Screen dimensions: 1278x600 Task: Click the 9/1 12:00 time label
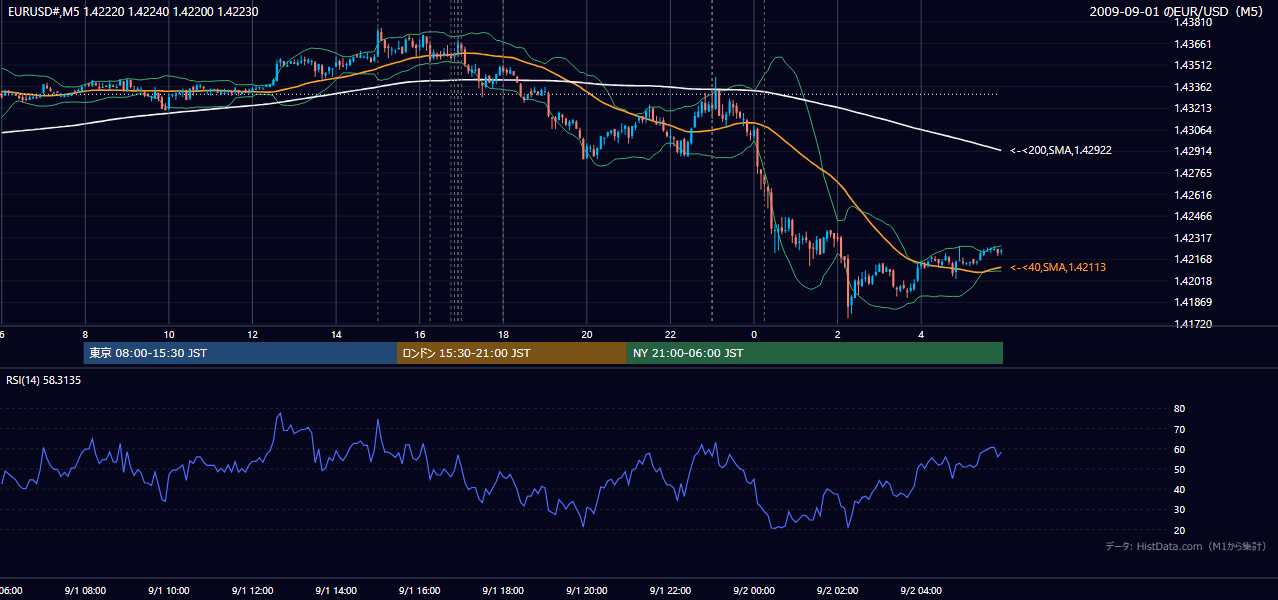pos(252,591)
